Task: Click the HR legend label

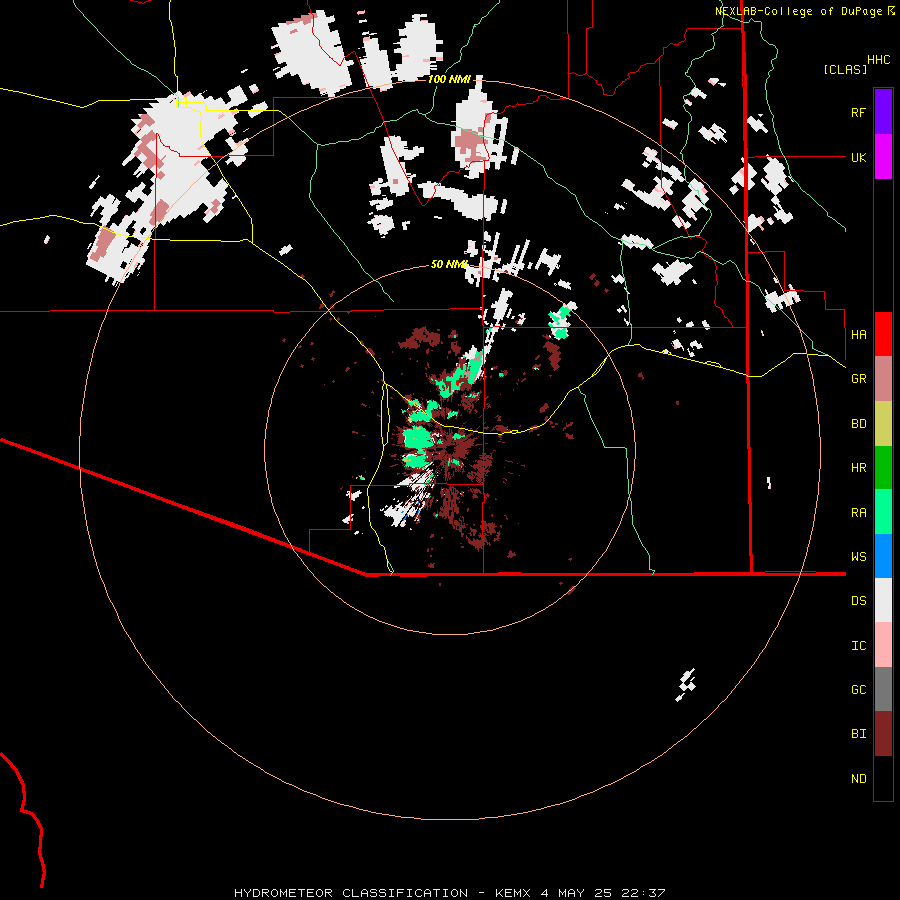Action: click(858, 468)
